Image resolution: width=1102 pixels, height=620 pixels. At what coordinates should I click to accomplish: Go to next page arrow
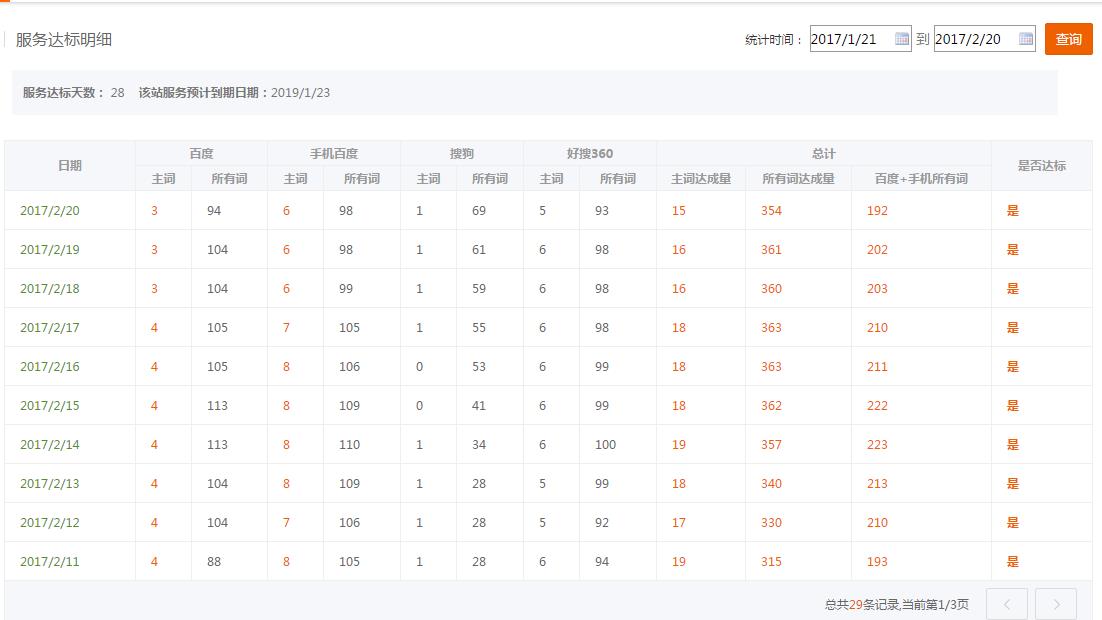point(1056,604)
